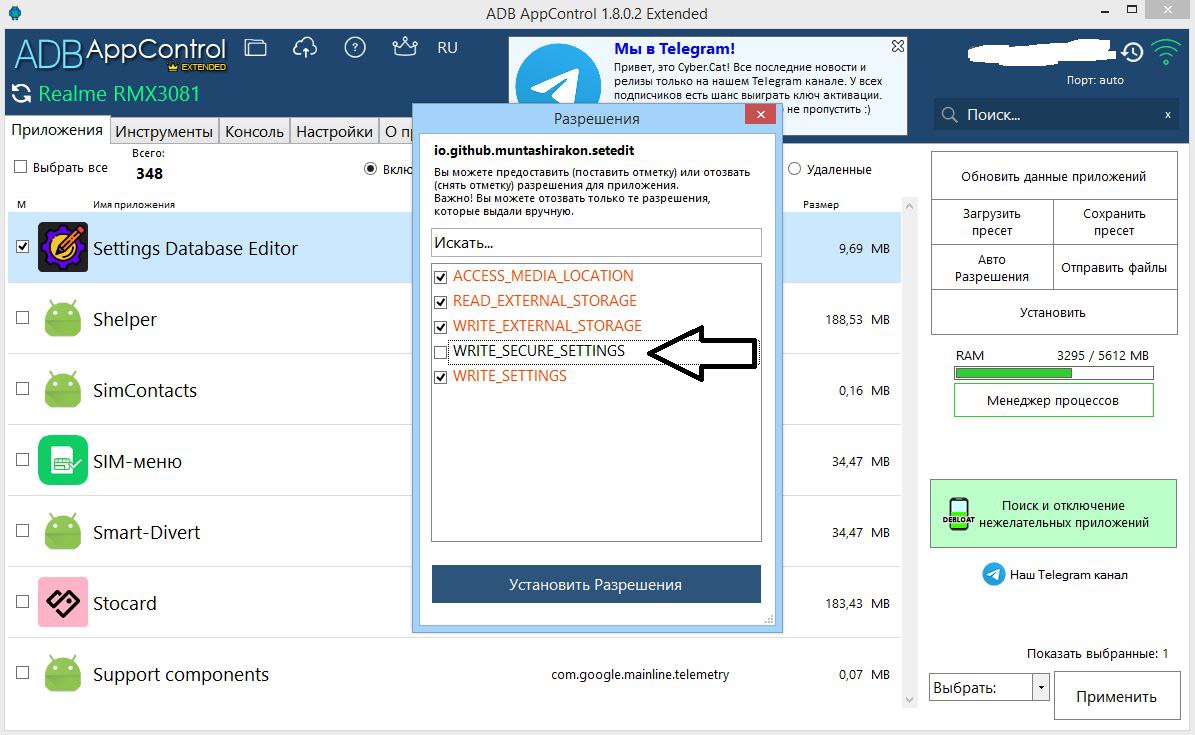Image resolution: width=1195 pixels, height=735 pixels.
Task: Tick the Stocard row checkbox
Action: coord(22,602)
